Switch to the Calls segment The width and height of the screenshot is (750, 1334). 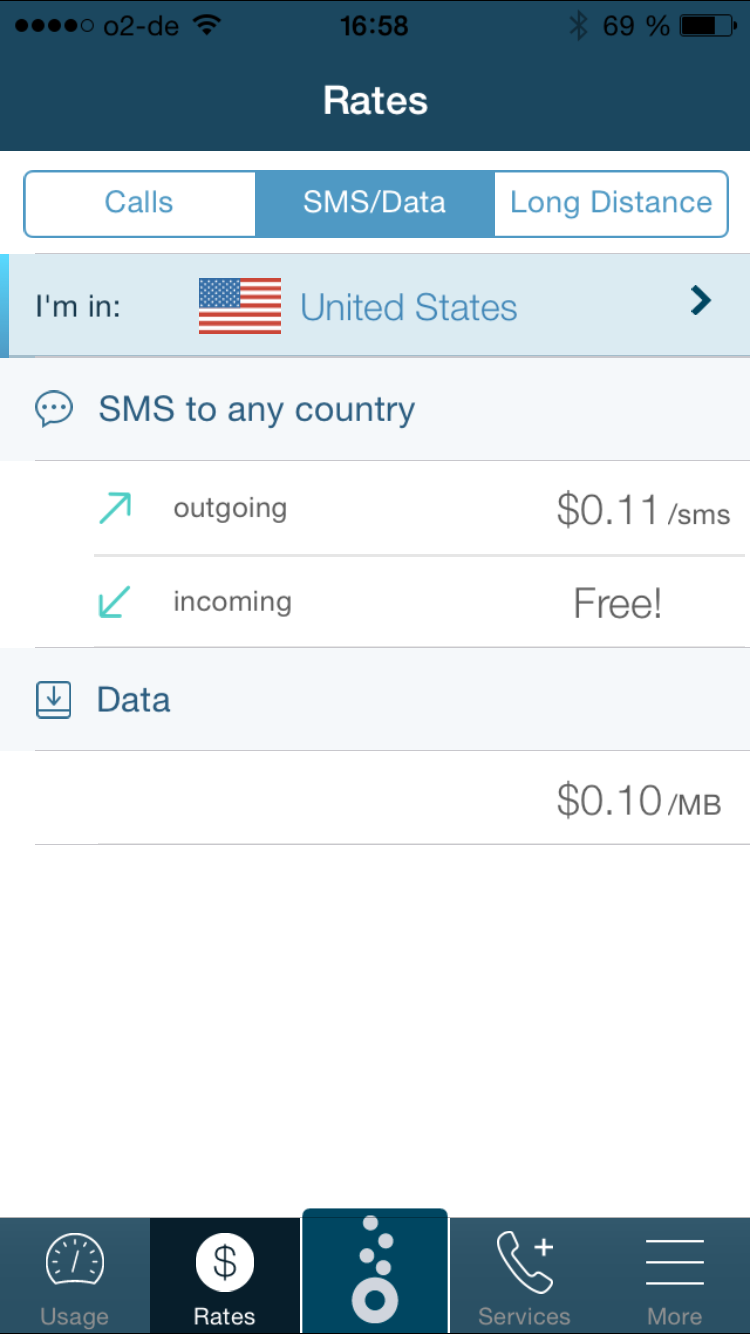139,203
